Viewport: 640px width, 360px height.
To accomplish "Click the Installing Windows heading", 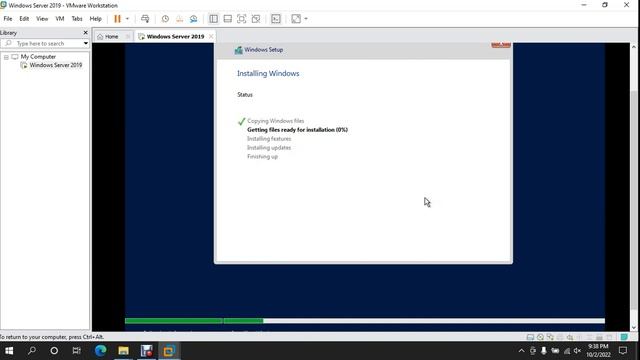I will click(x=268, y=73).
